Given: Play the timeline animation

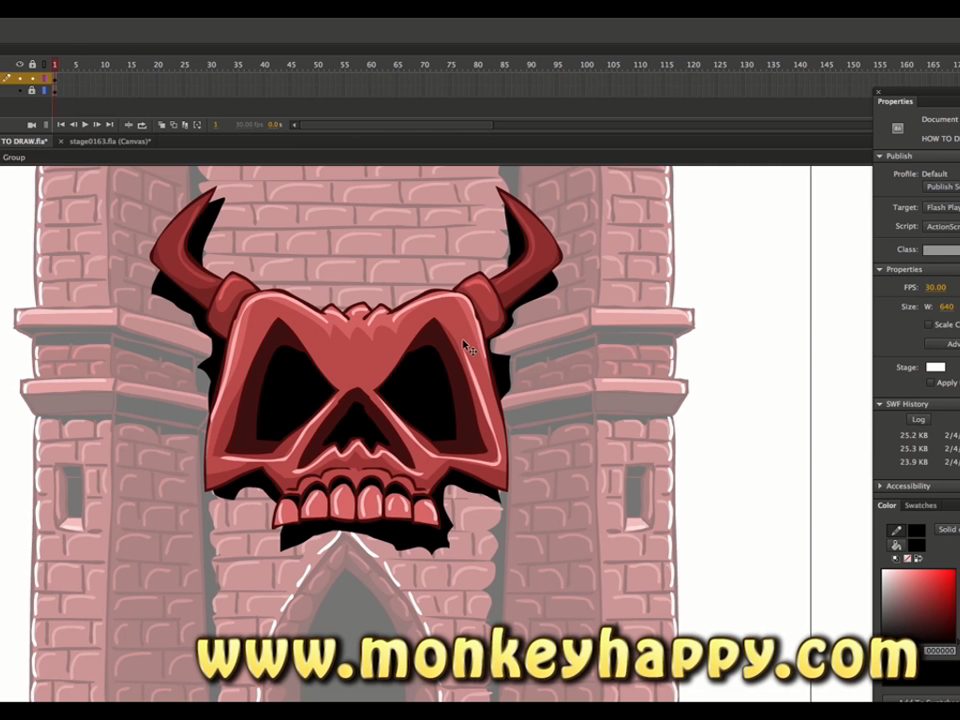Looking at the screenshot, I should (x=85, y=124).
